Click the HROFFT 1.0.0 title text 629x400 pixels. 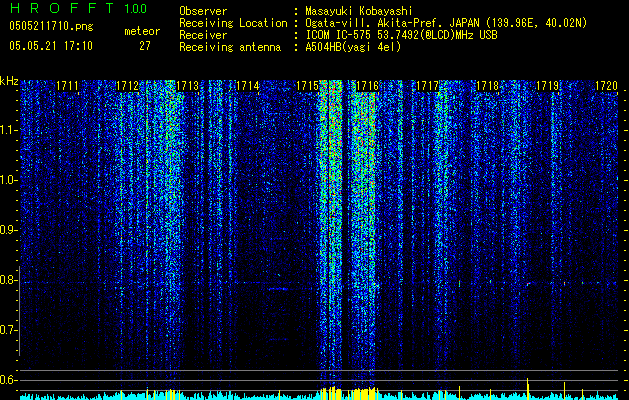point(78,8)
